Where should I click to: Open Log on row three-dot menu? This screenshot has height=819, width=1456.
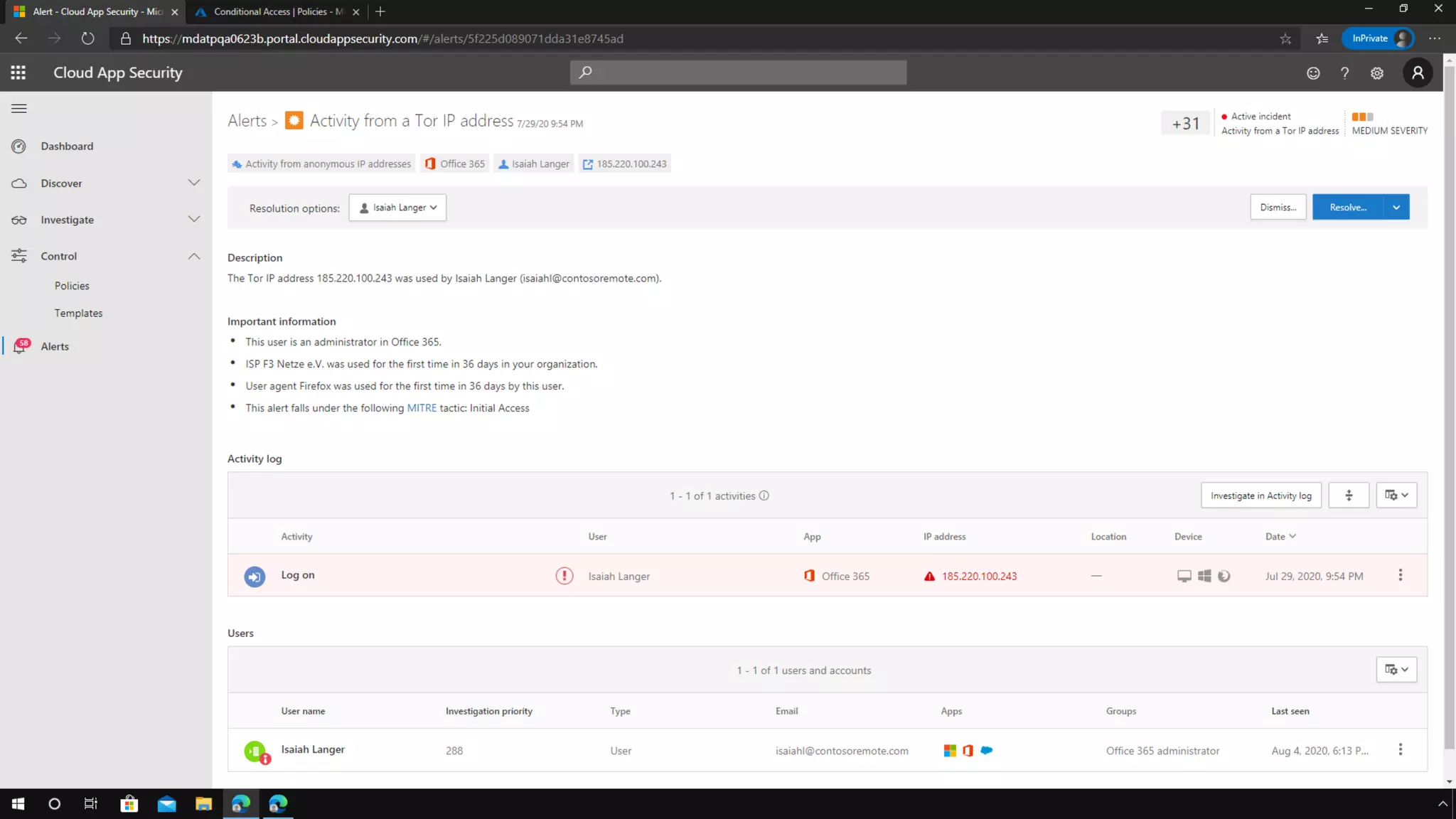(x=1401, y=575)
